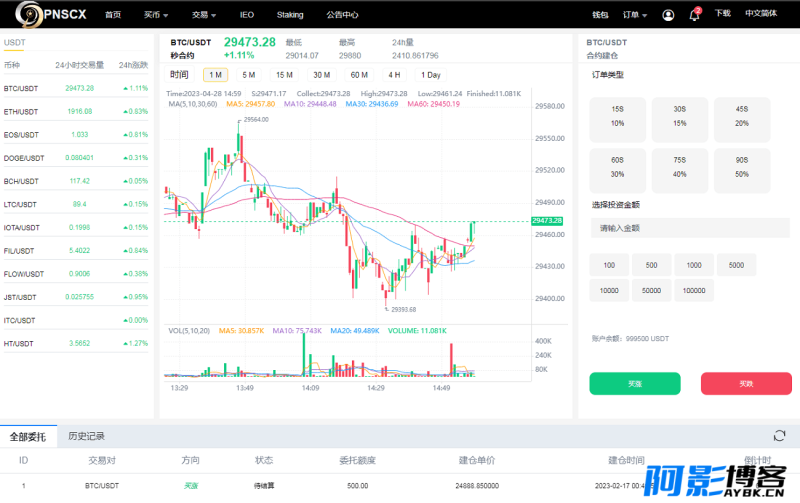800x503 pixels.
Task: Open the user account icon
Action: point(668,15)
